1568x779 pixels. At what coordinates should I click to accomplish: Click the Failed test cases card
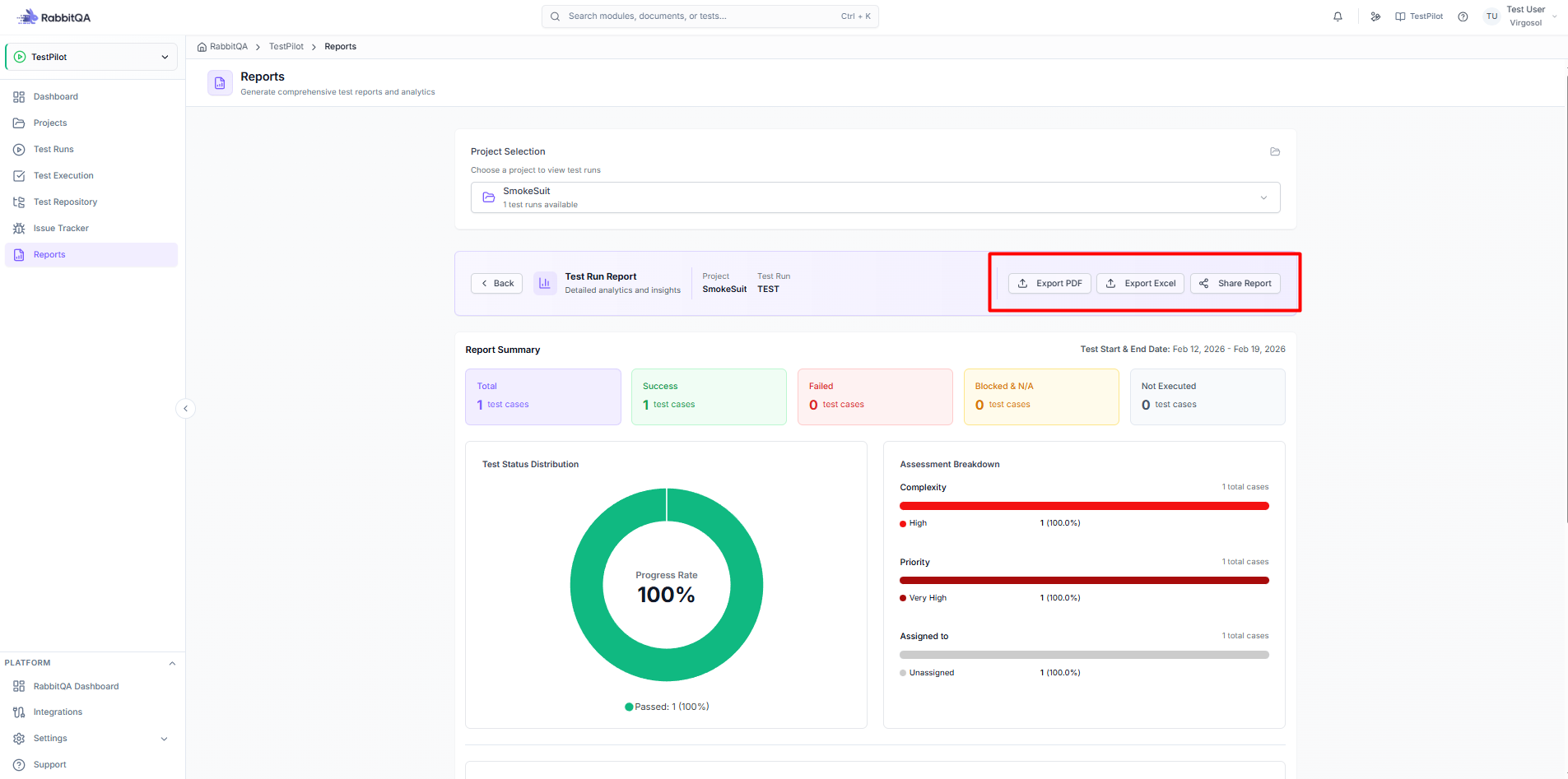pyautogui.click(x=875, y=396)
